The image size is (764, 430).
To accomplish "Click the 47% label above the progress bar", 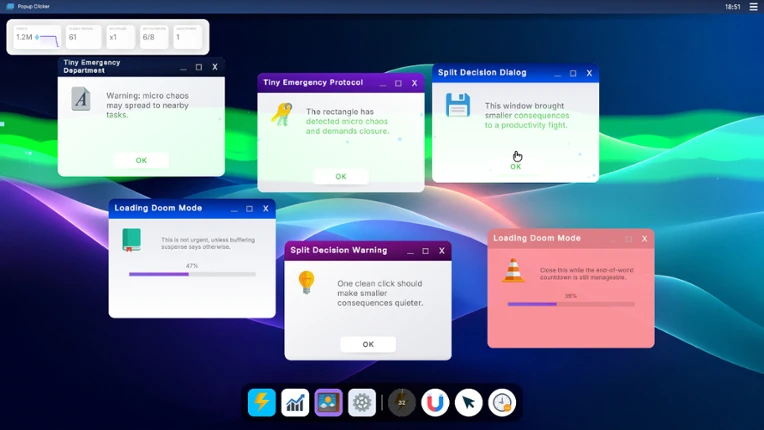I will point(192,266).
